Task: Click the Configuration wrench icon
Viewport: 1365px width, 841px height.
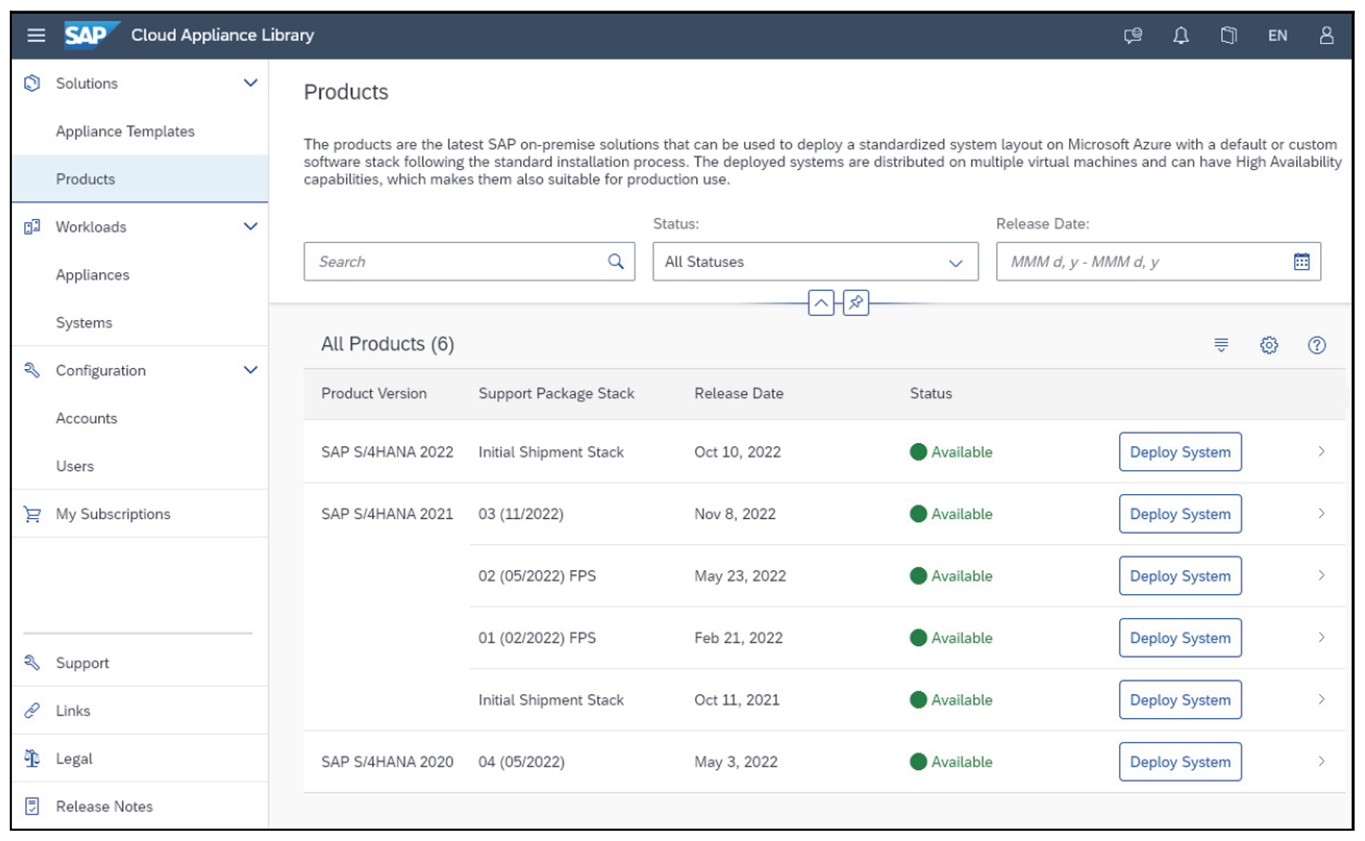Action: click(x=32, y=370)
